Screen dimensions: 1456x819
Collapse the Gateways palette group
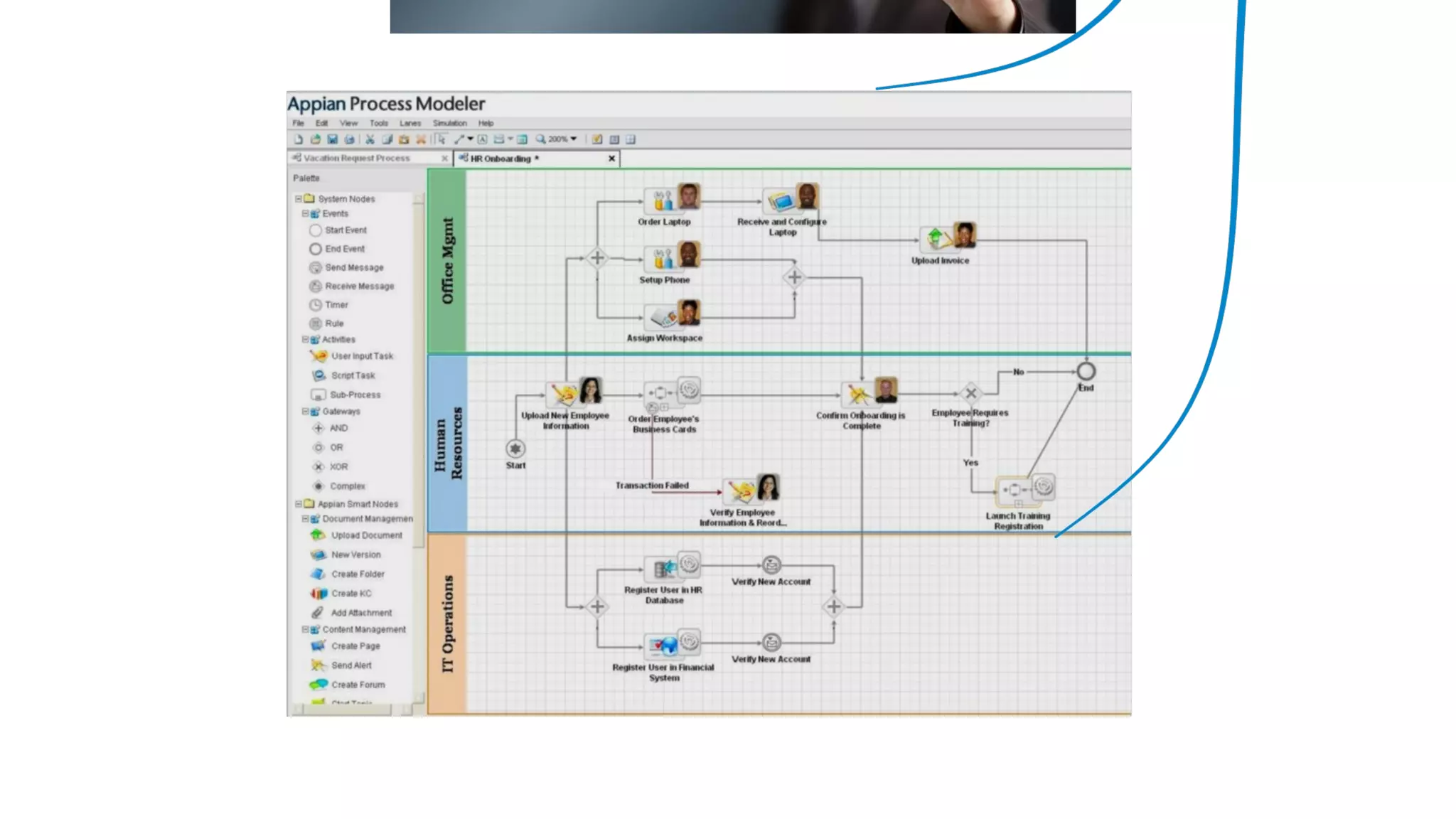[x=306, y=412]
